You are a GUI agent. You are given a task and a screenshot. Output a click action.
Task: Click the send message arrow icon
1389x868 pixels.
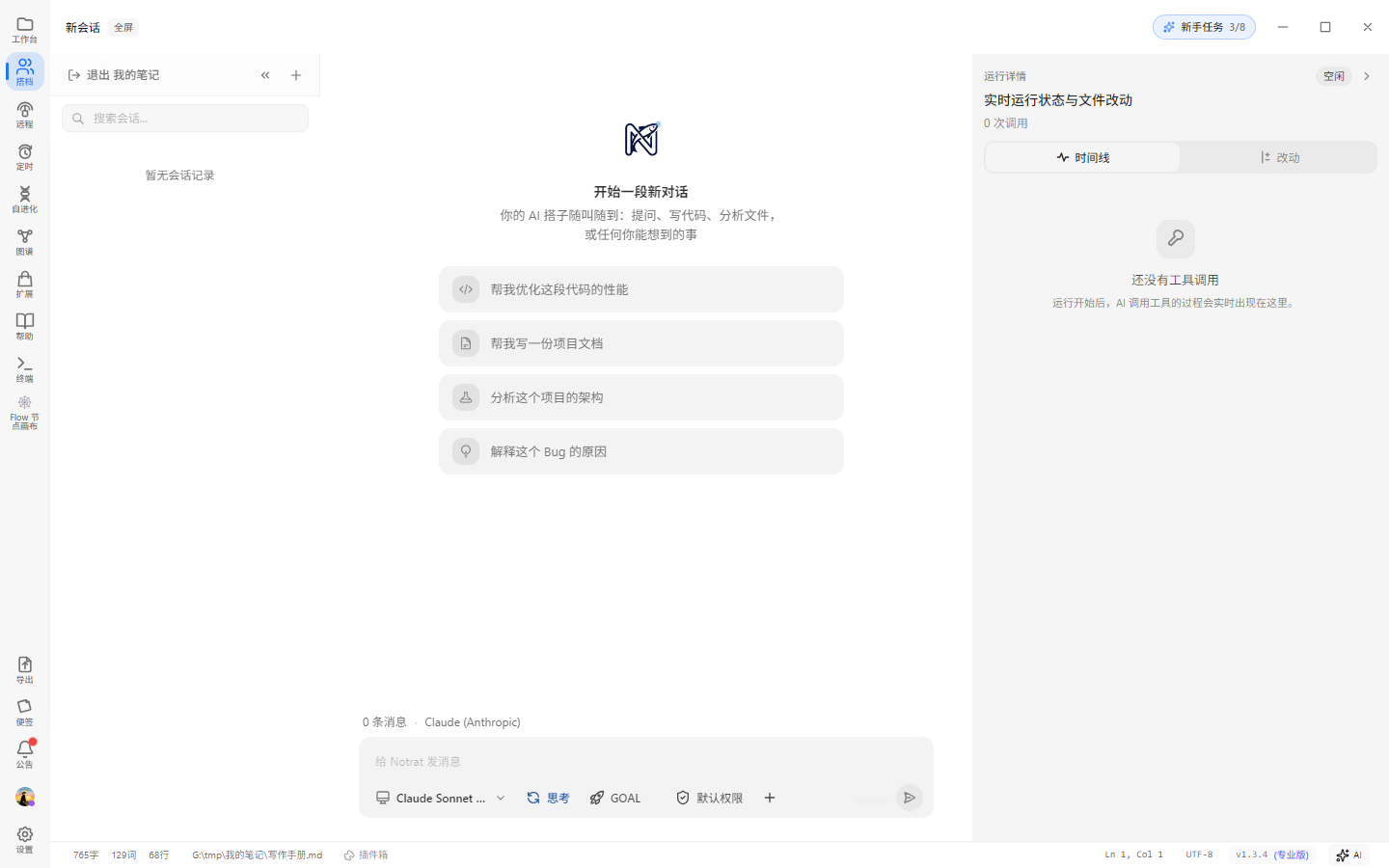(910, 798)
